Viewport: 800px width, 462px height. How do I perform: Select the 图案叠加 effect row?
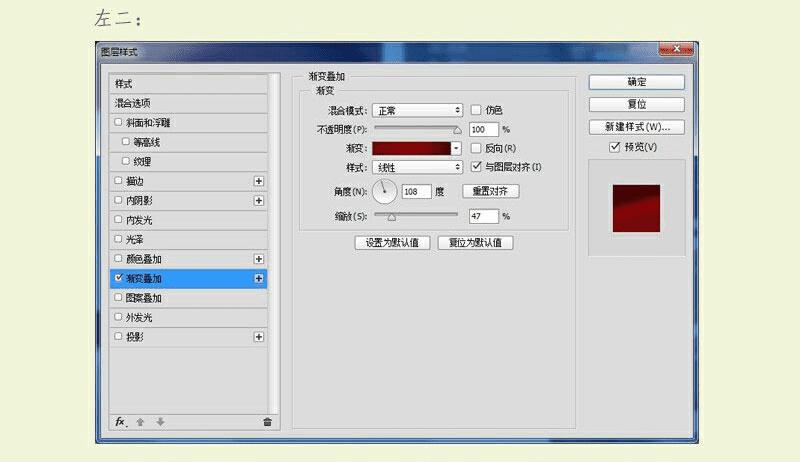(x=188, y=298)
